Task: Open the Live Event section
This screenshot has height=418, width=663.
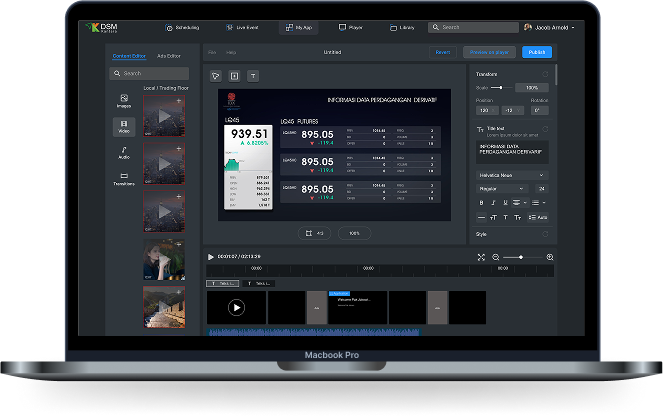Action: [242, 27]
